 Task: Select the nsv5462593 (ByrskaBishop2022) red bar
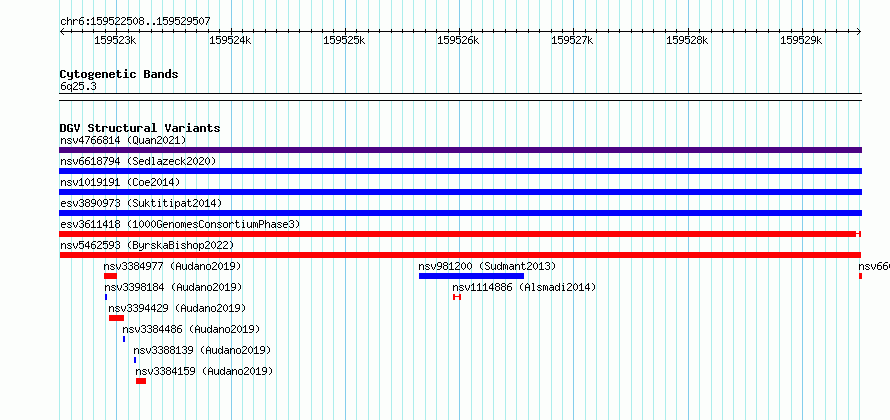(x=460, y=255)
